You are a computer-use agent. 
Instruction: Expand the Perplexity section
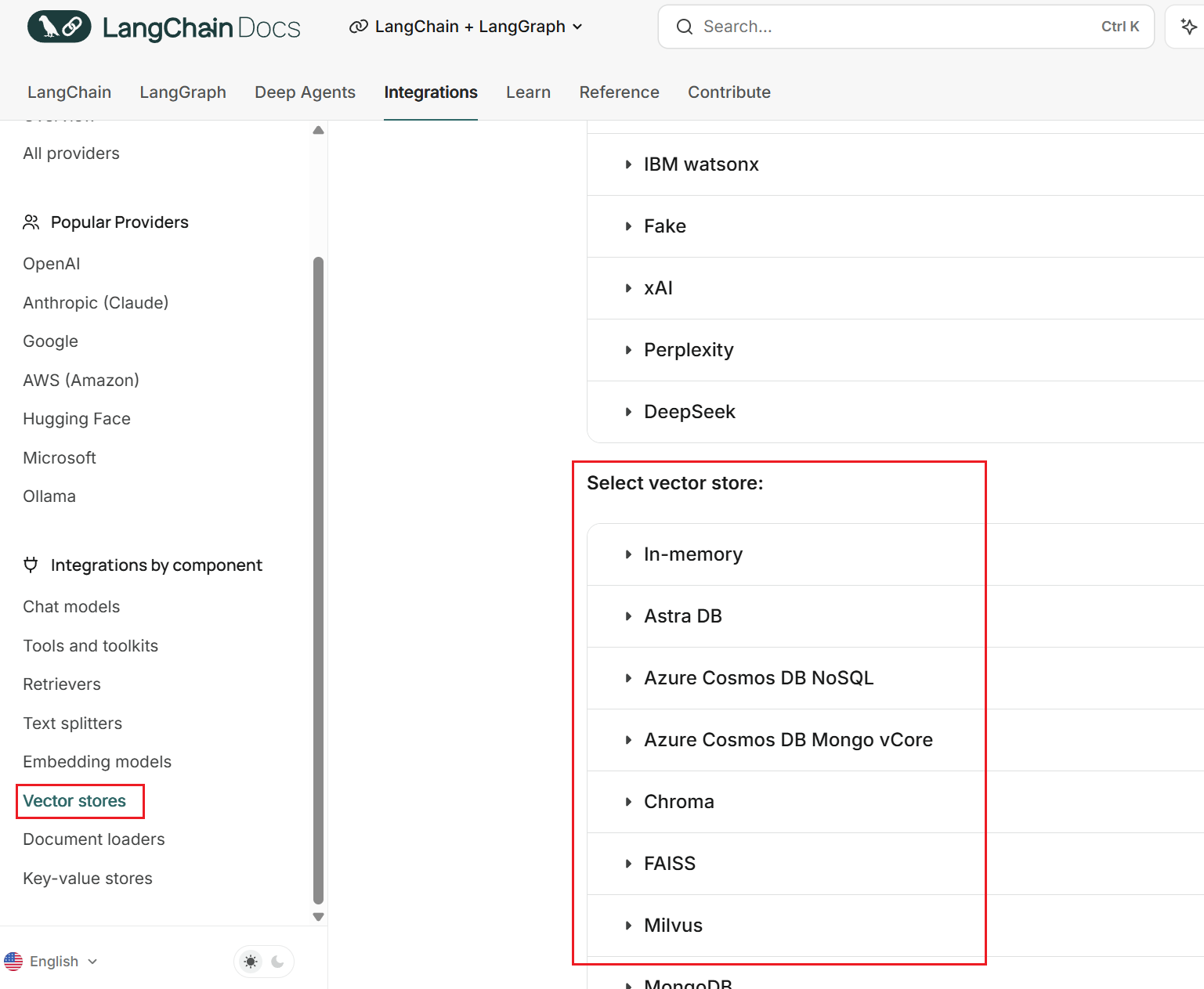895,350
